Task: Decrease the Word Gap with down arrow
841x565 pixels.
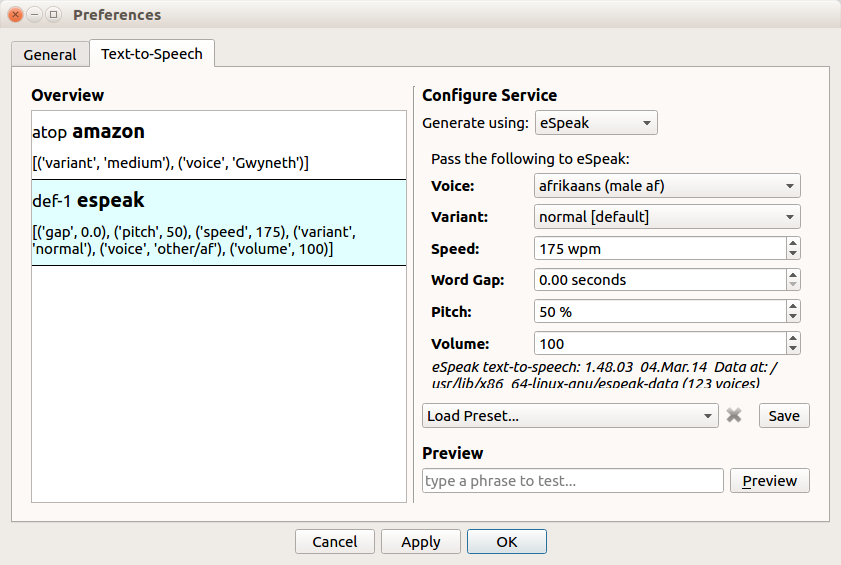Action: click(x=793, y=285)
